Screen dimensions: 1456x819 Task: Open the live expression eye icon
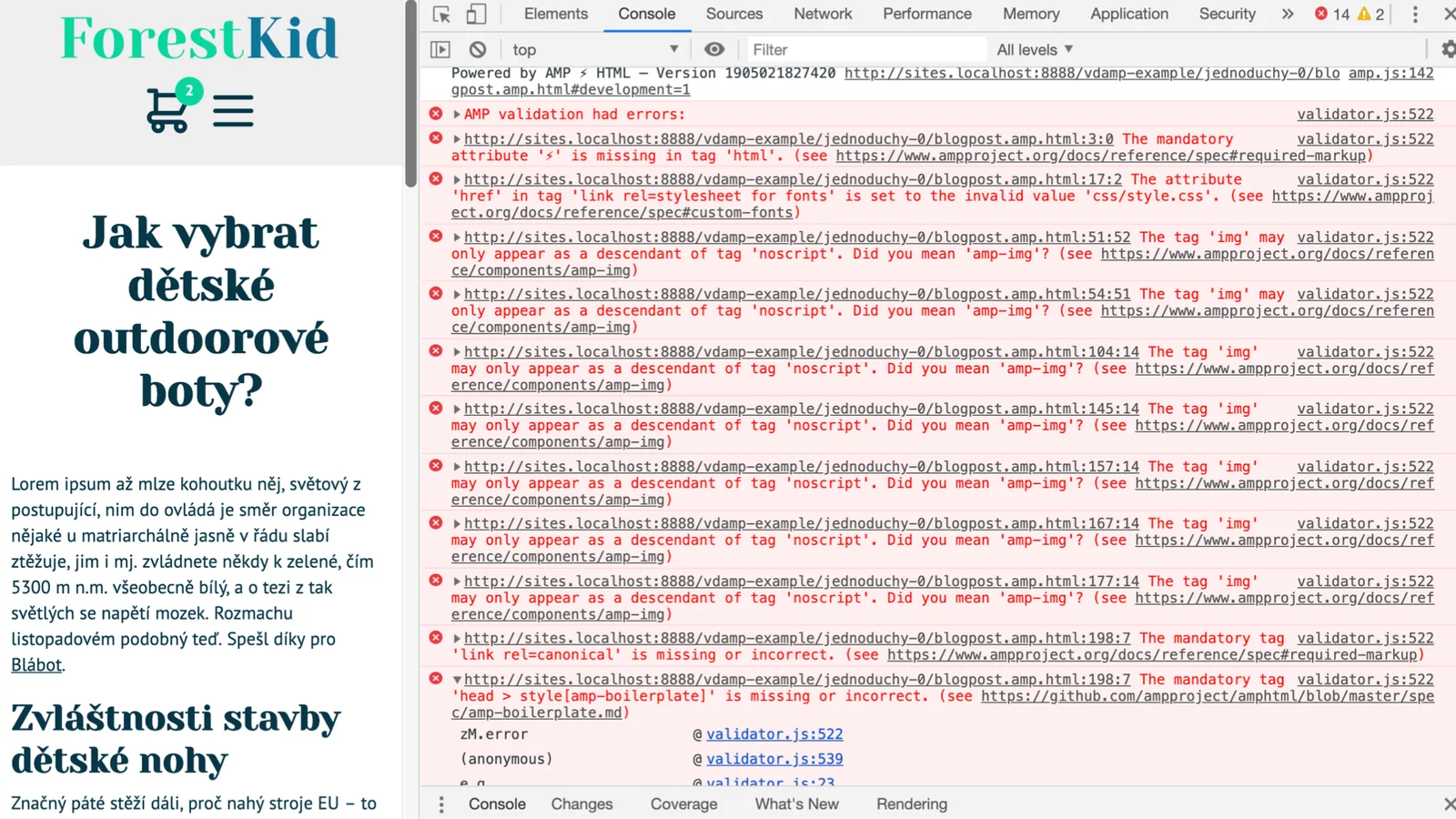point(714,50)
